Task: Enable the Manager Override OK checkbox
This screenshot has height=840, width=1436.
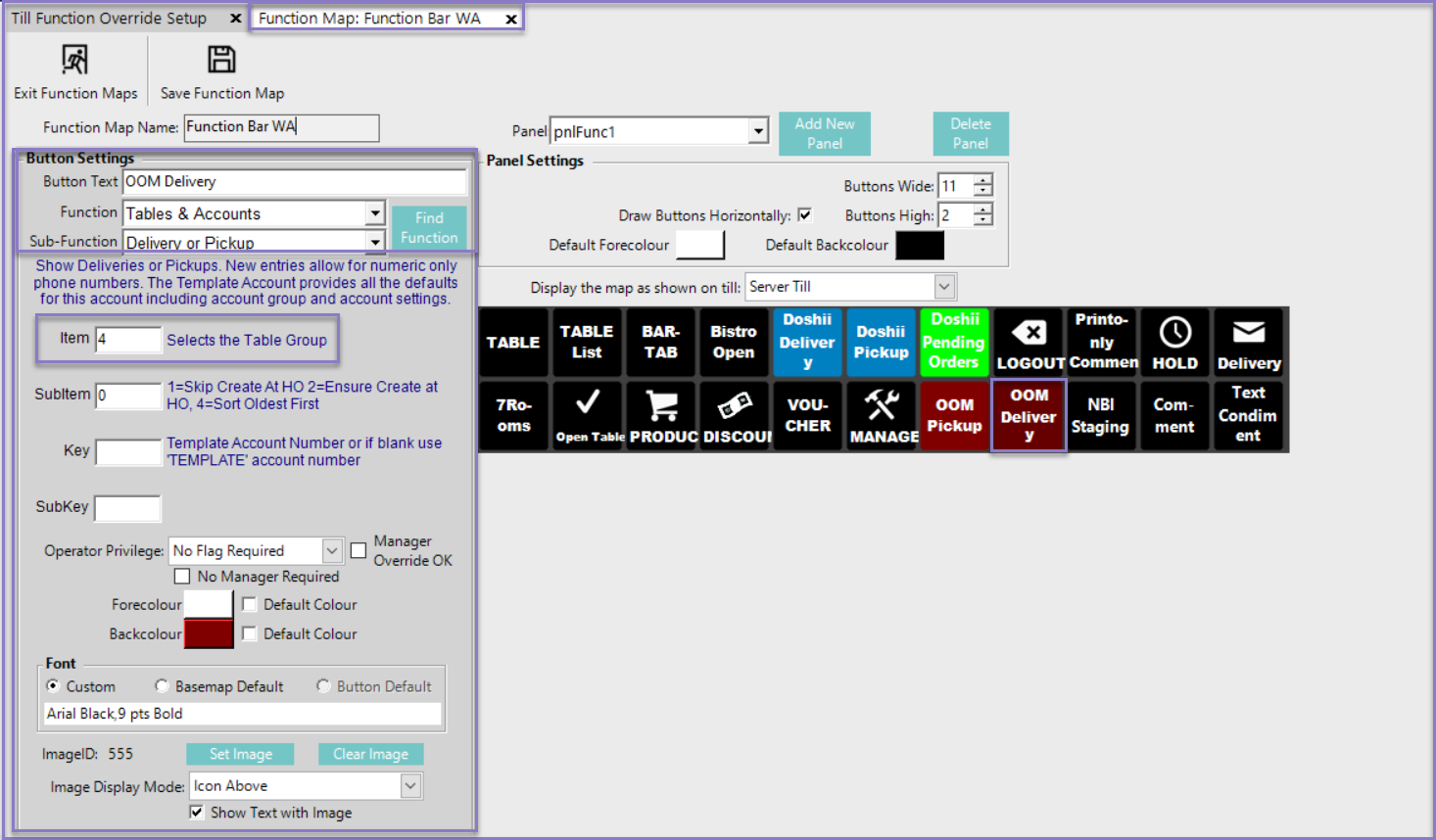Action: pyautogui.click(x=359, y=550)
